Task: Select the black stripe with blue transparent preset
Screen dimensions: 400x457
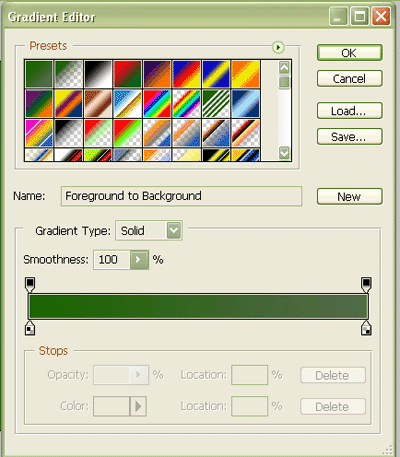Action: [216, 133]
